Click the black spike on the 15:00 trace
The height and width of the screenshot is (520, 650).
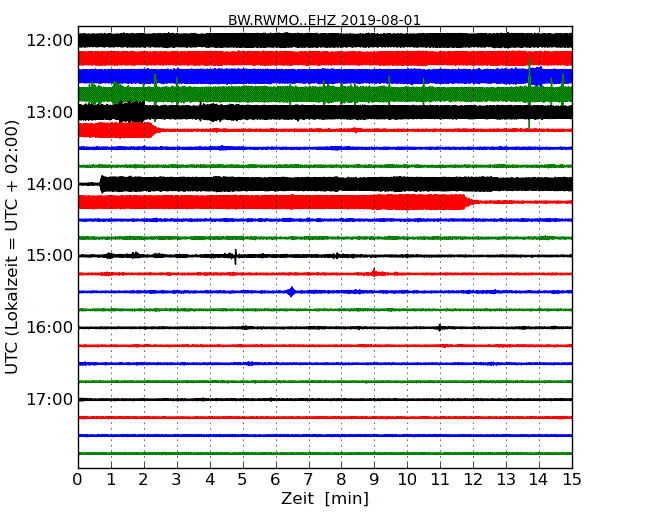coord(235,257)
